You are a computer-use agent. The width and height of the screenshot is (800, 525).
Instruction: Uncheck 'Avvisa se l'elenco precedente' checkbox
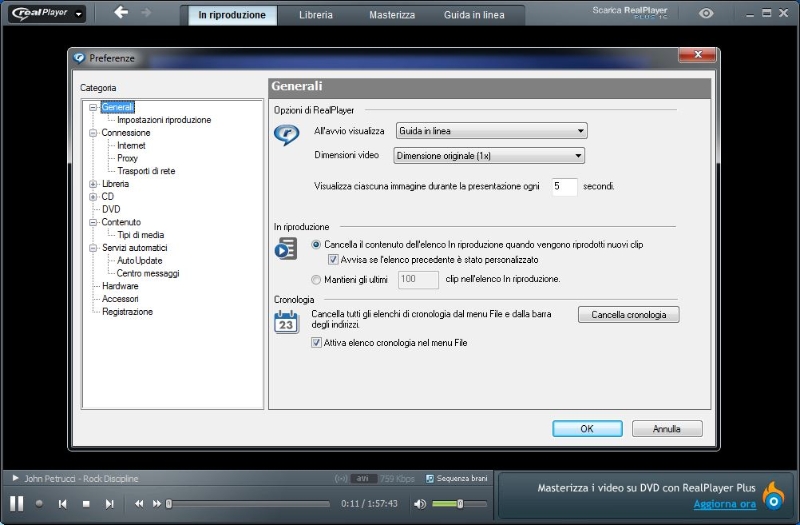click(333, 259)
